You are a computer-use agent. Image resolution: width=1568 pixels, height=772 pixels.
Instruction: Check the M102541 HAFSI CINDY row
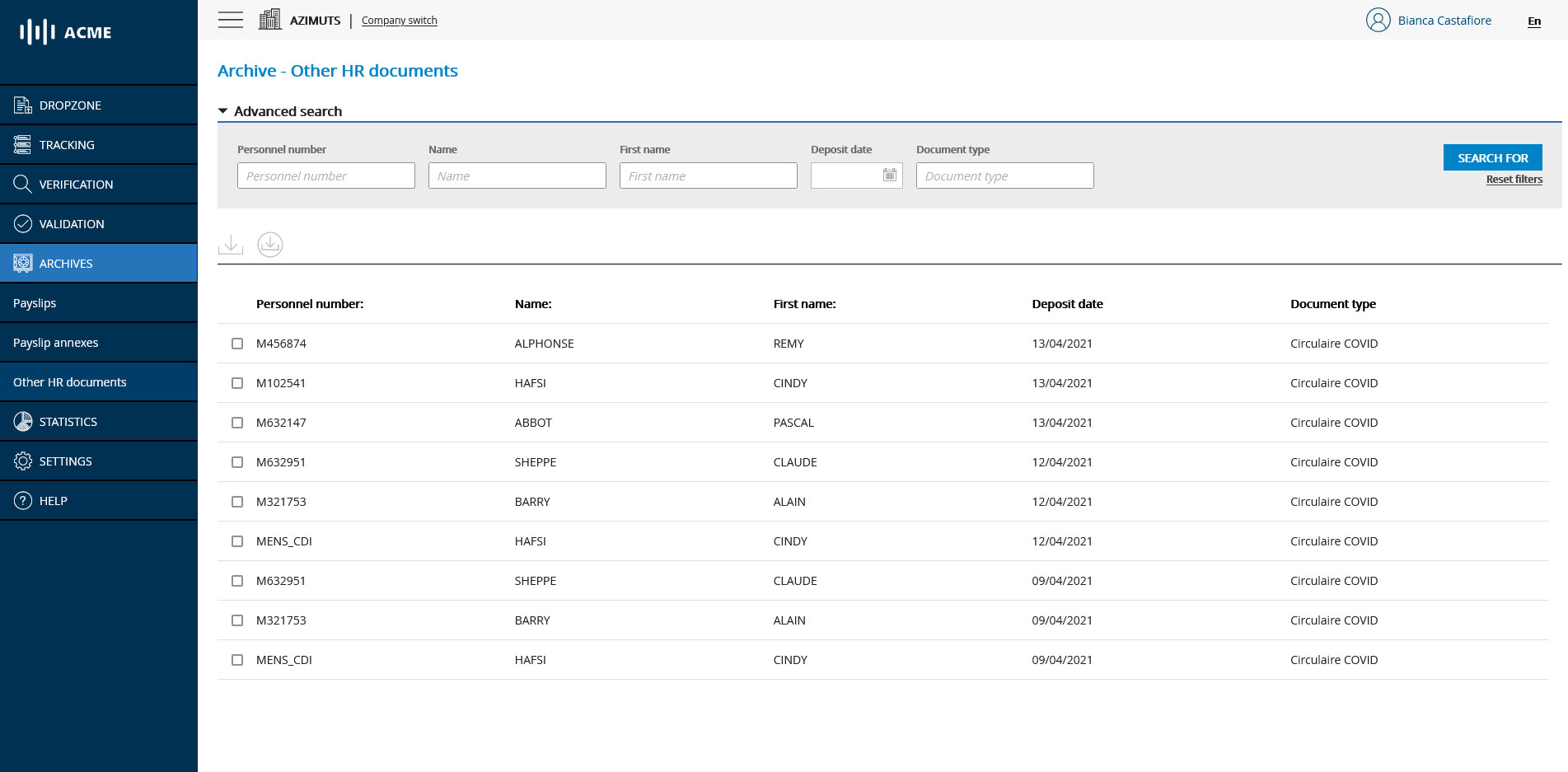pos(237,383)
